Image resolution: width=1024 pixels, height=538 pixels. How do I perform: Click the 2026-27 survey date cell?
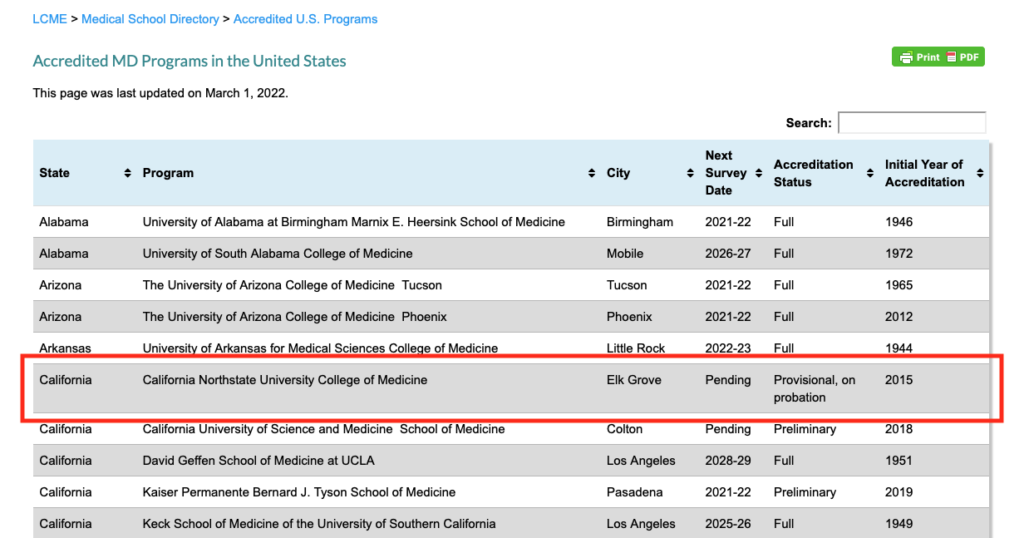728,253
